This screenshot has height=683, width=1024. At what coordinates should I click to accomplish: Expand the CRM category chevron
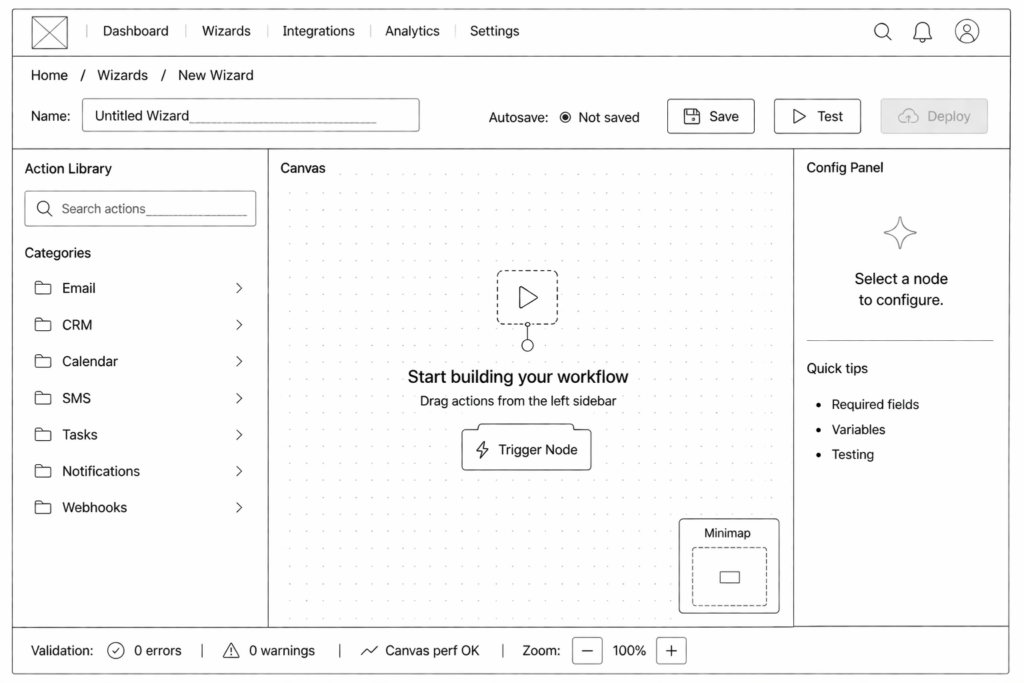click(x=239, y=325)
